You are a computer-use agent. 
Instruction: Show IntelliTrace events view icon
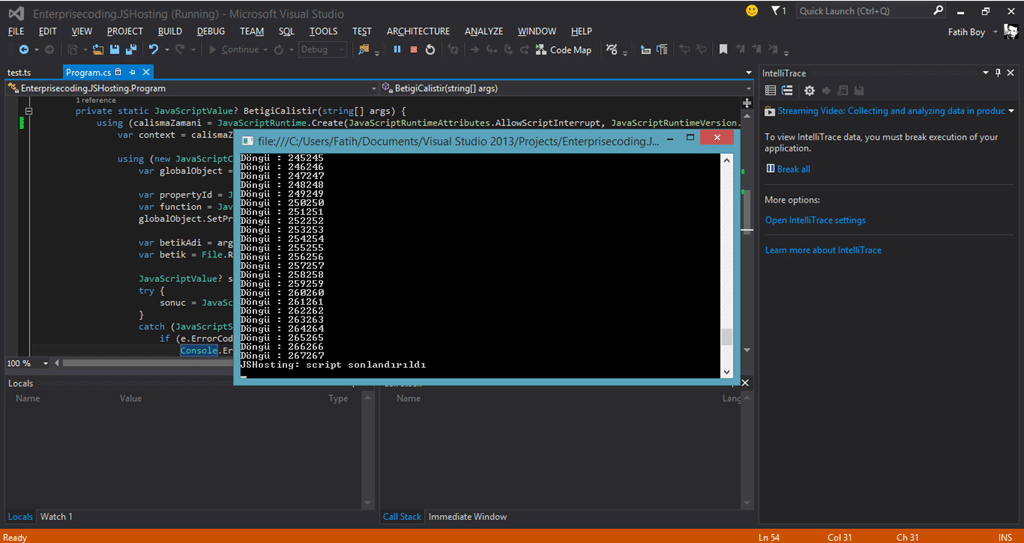pyautogui.click(x=771, y=91)
